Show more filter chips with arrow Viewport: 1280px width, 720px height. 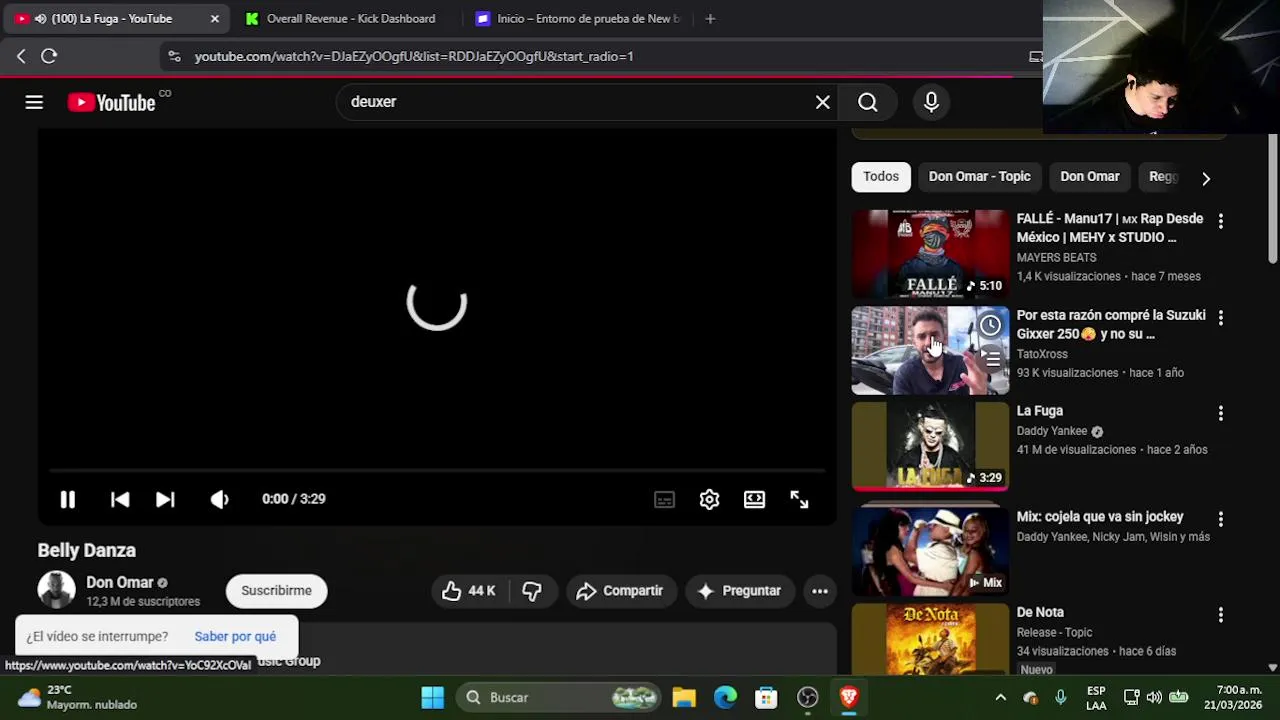point(1205,178)
